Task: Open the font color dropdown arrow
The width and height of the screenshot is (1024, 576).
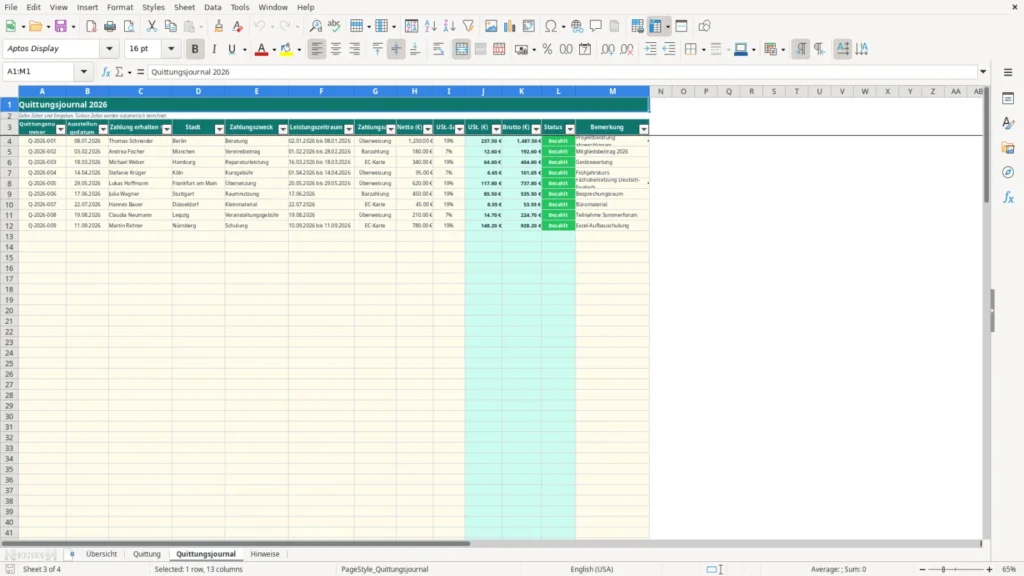Action: click(x=274, y=50)
